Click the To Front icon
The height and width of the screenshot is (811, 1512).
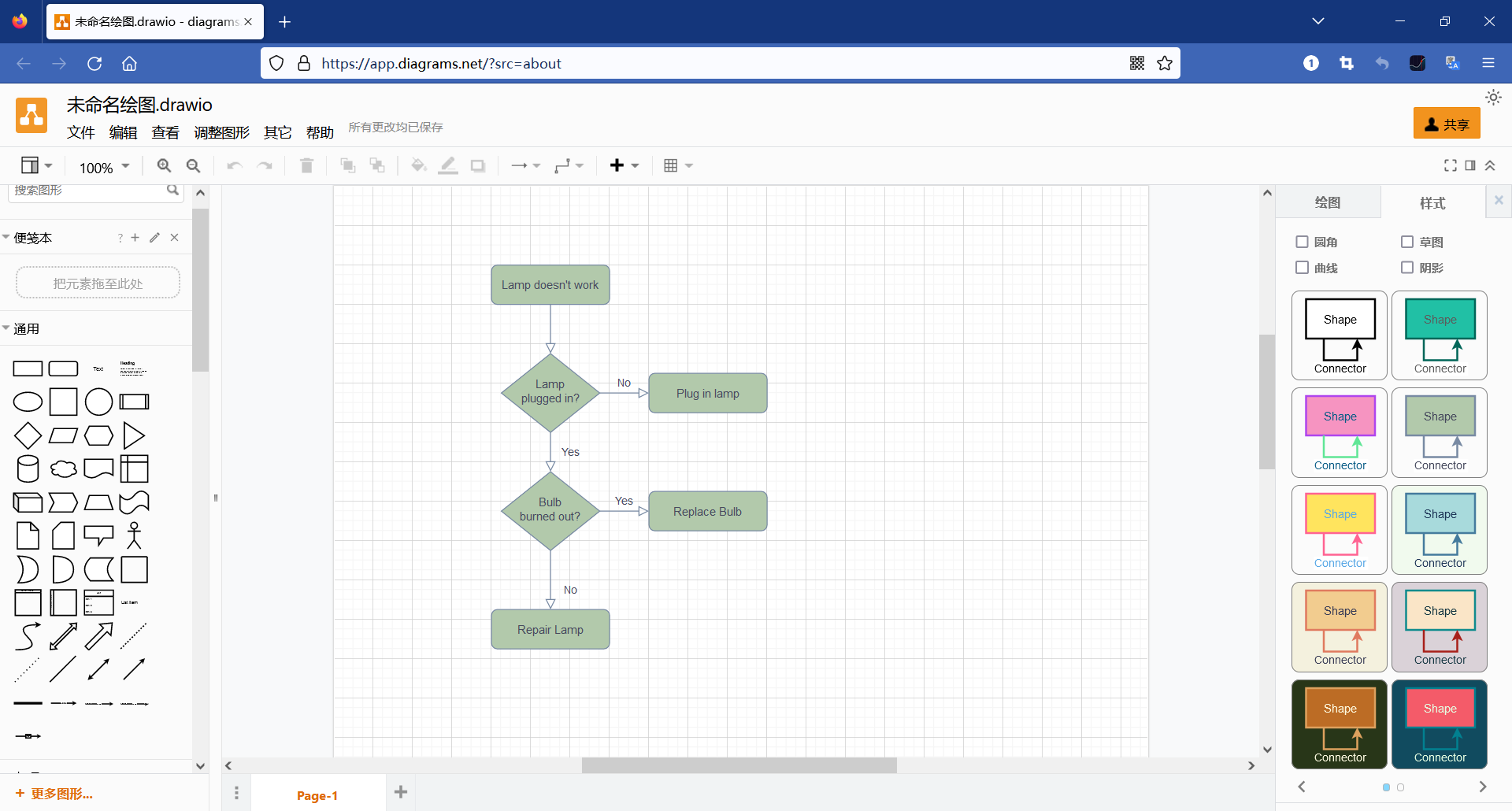coord(347,165)
